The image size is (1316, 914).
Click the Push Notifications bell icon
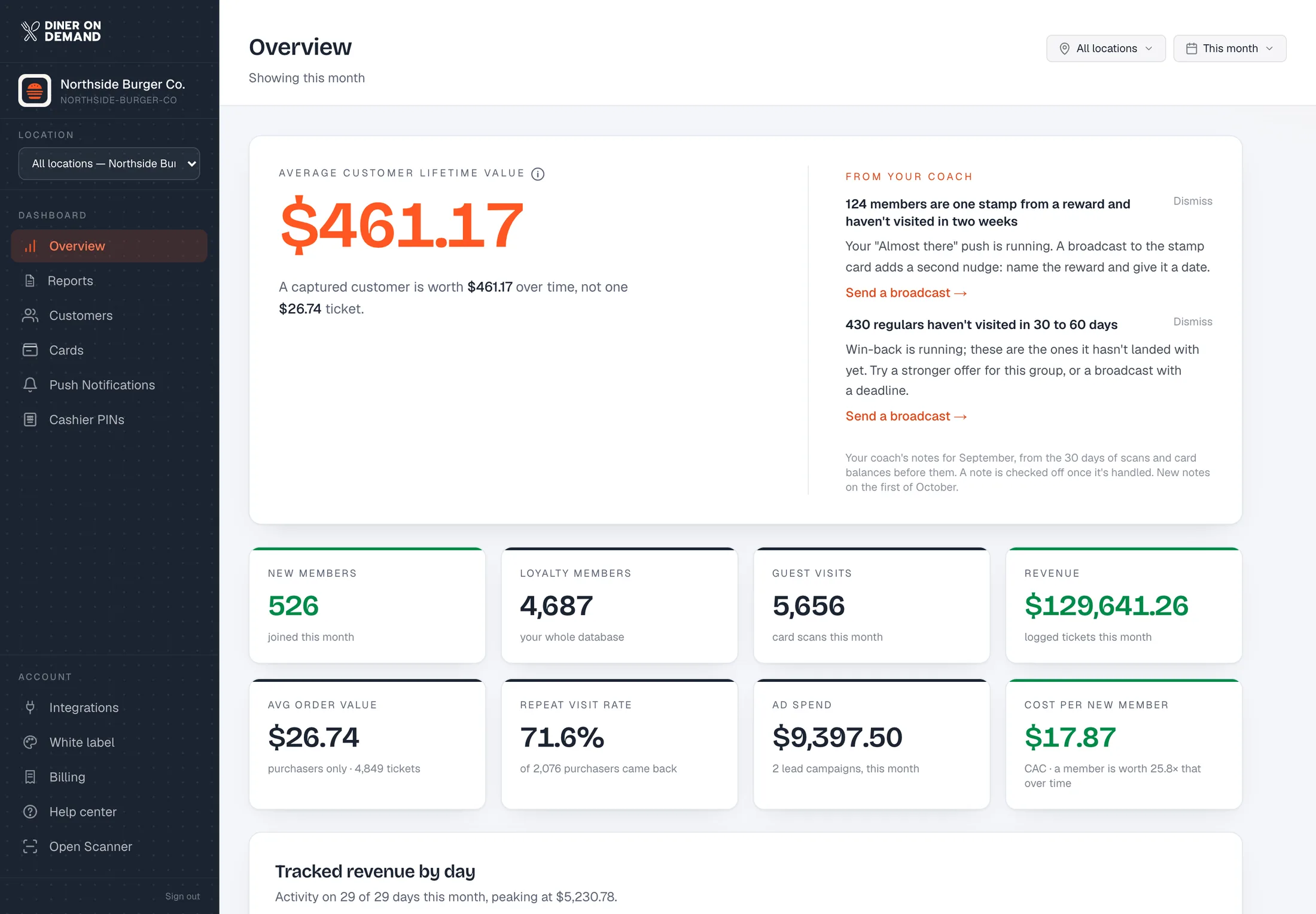point(30,385)
